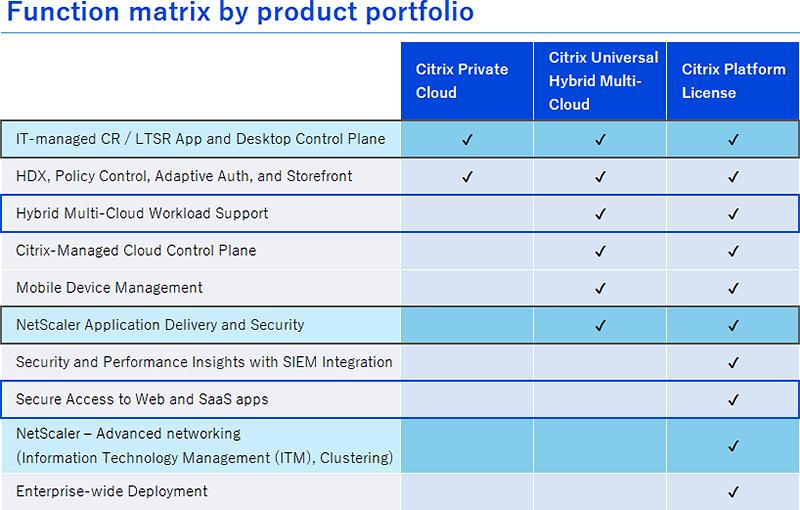Click Universal Hybrid checkmark in IT-managed CR row
This screenshot has height=510, width=800.
click(601, 139)
